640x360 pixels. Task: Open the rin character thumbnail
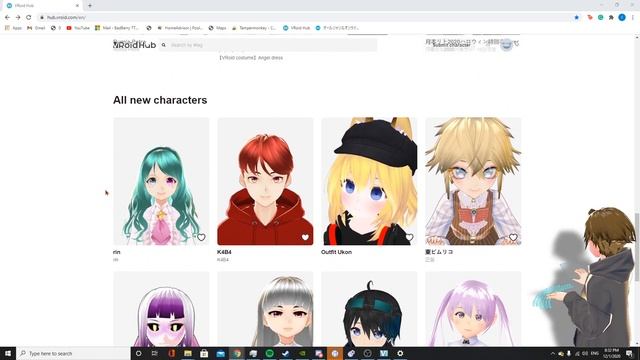(161, 181)
